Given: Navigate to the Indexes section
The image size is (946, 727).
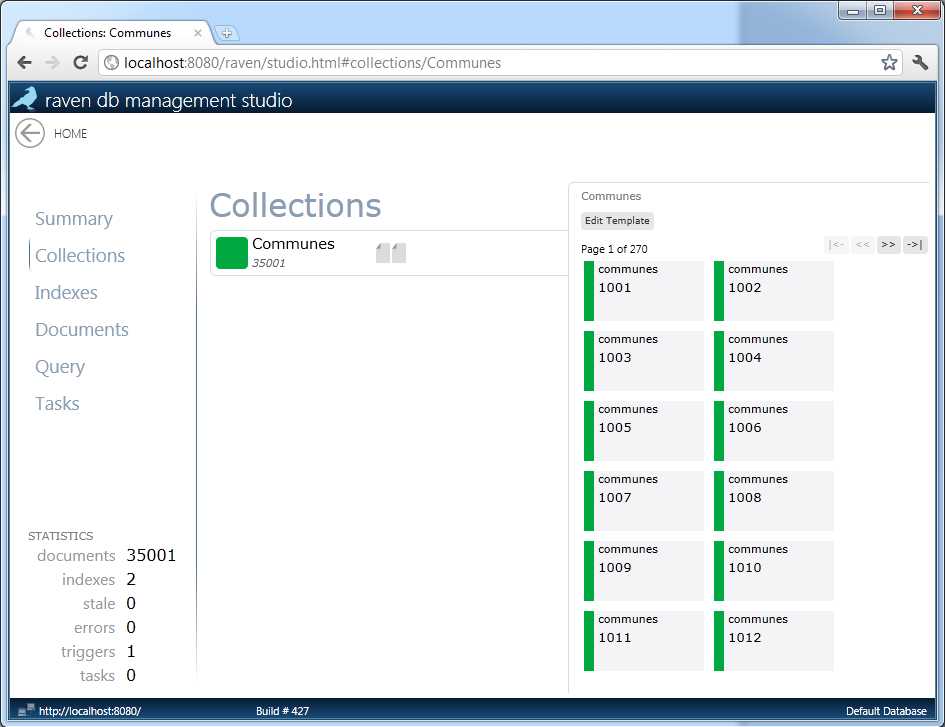Looking at the screenshot, I should (66, 293).
